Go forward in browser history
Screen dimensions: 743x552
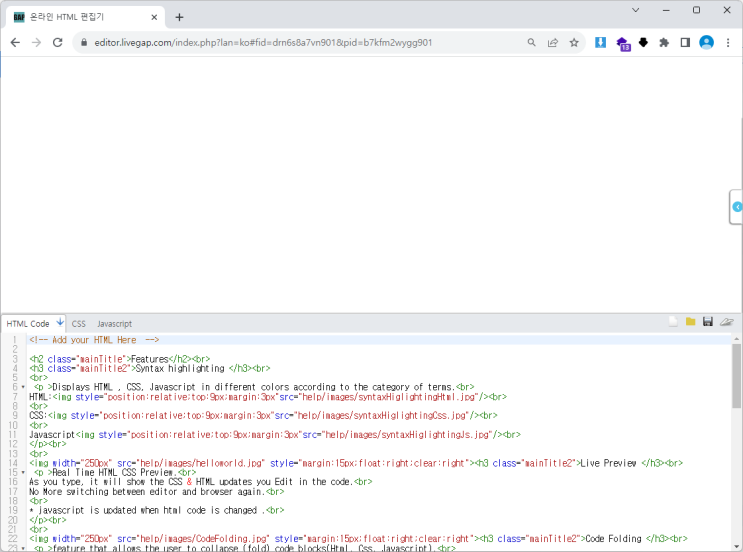click(36, 43)
